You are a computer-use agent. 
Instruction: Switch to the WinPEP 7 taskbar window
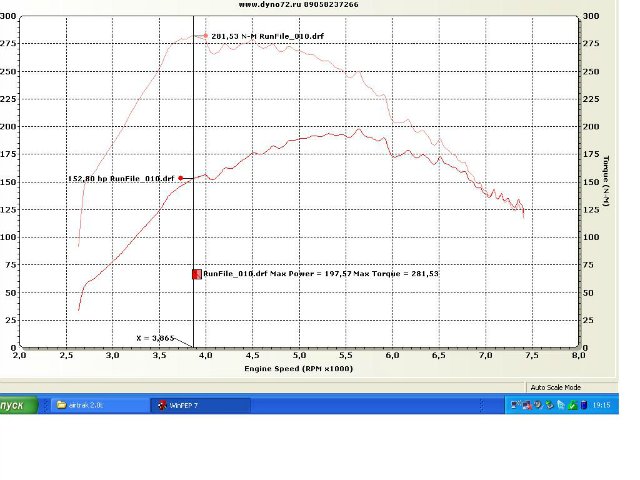(192, 405)
